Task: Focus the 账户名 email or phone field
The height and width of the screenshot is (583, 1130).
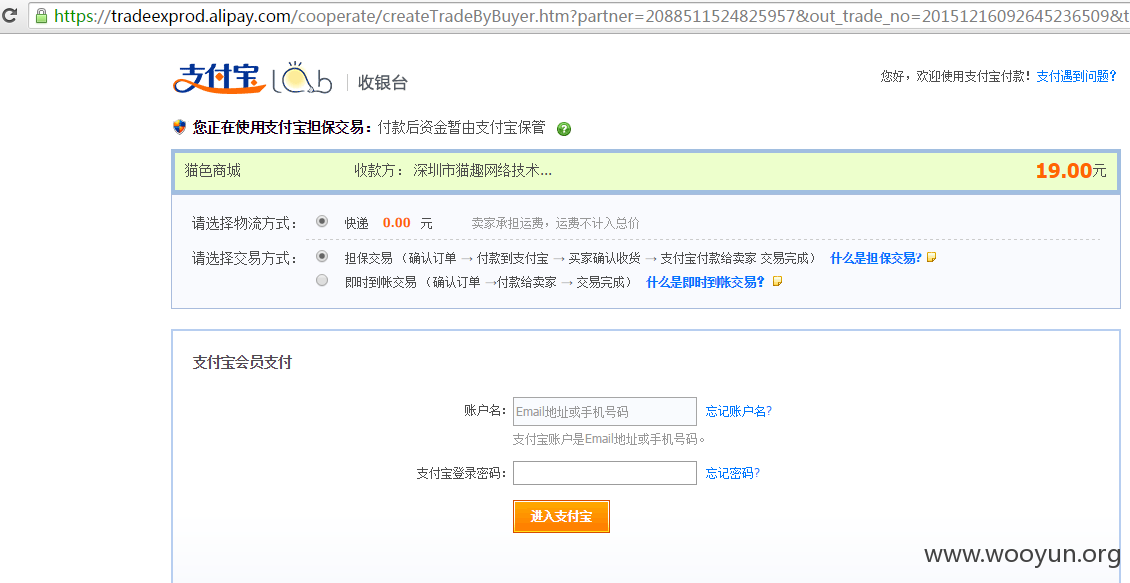Action: tap(605, 411)
